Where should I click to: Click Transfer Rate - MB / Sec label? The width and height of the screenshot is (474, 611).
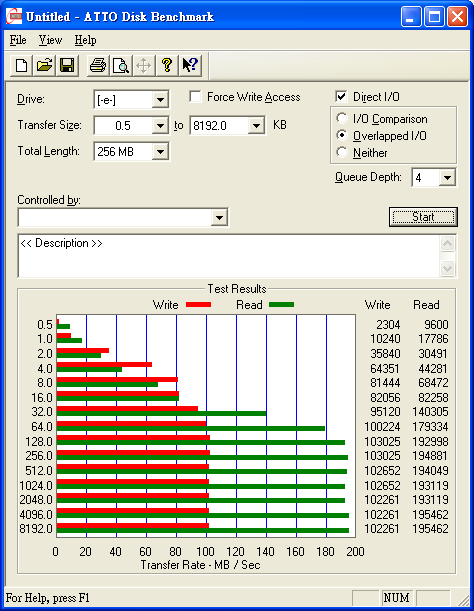pos(200,565)
